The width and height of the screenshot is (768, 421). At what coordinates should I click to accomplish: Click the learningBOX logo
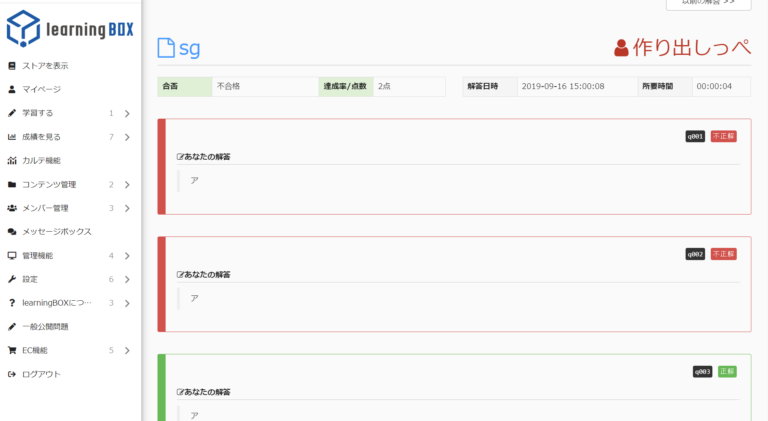pyautogui.click(x=70, y=28)
